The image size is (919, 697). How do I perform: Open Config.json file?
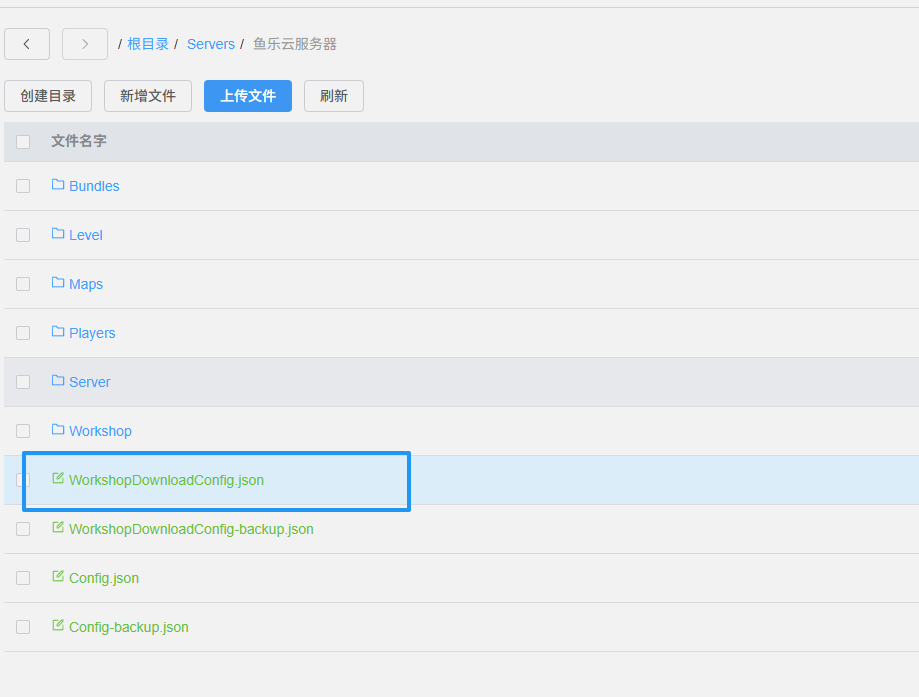click(x=104, y=578)
